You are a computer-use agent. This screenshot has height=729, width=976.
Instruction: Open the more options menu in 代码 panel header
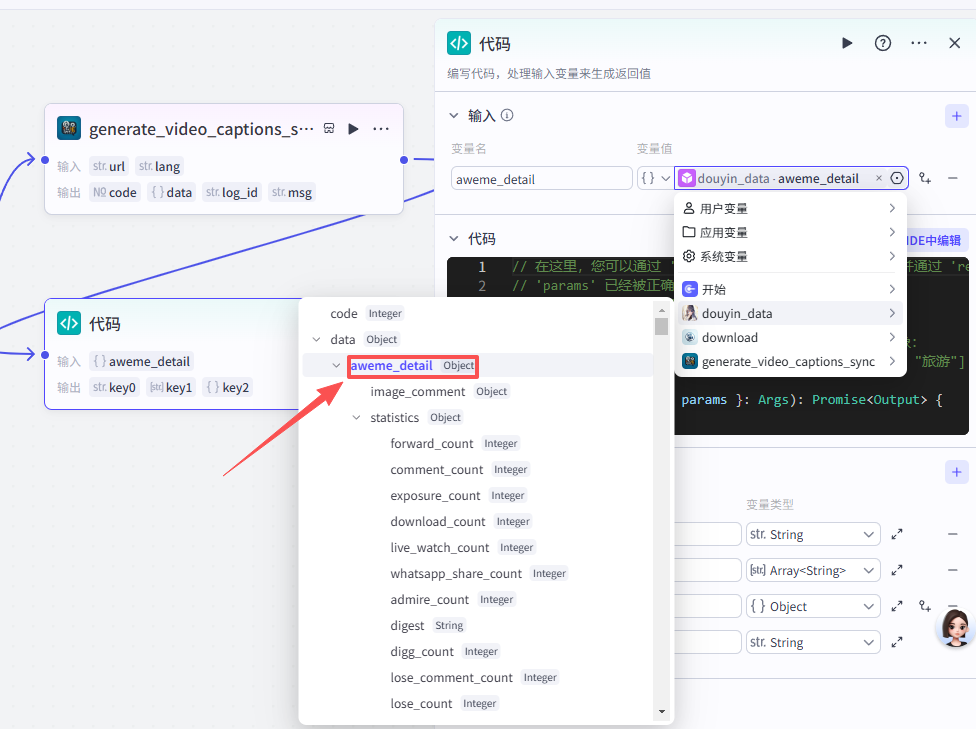click(x=919, y=43)
